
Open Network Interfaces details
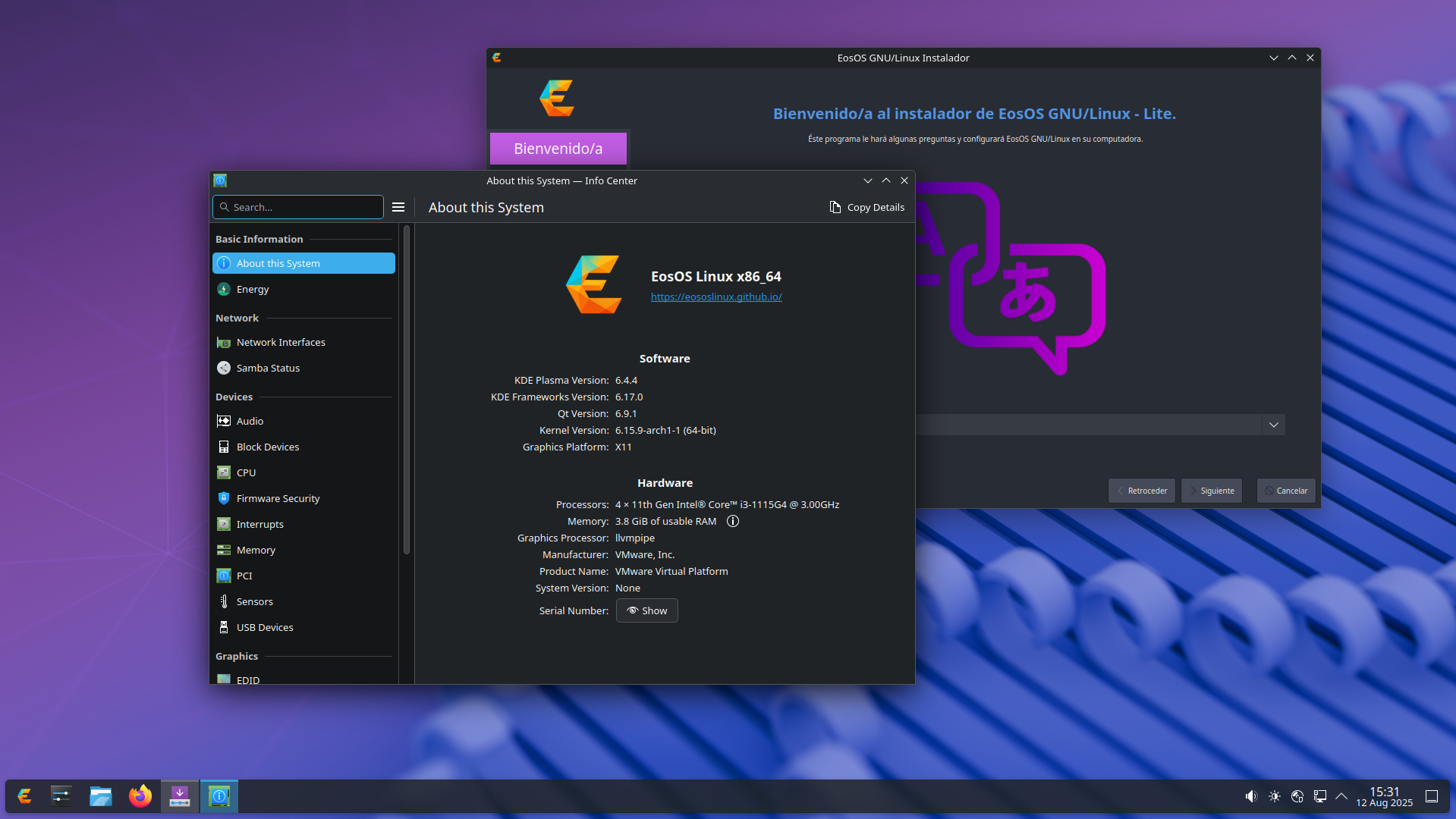point(280,342)
